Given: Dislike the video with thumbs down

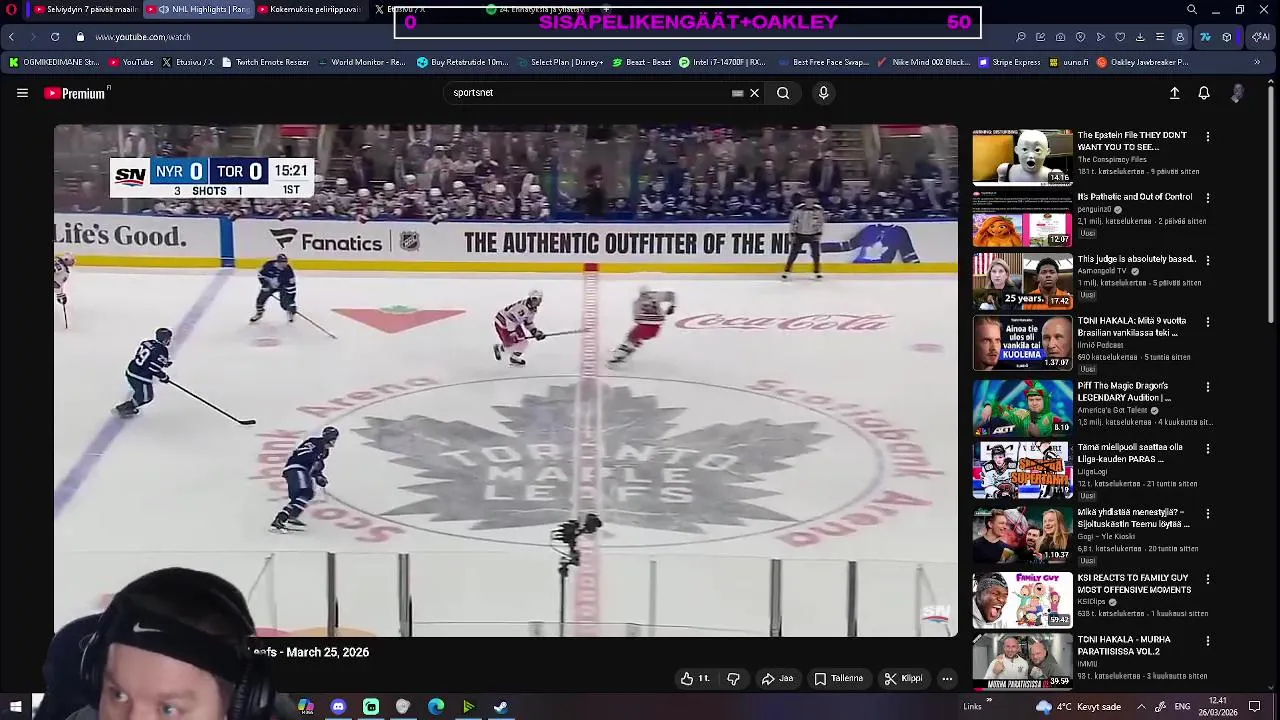Looking at the screenshot, I should pos(733,678).
